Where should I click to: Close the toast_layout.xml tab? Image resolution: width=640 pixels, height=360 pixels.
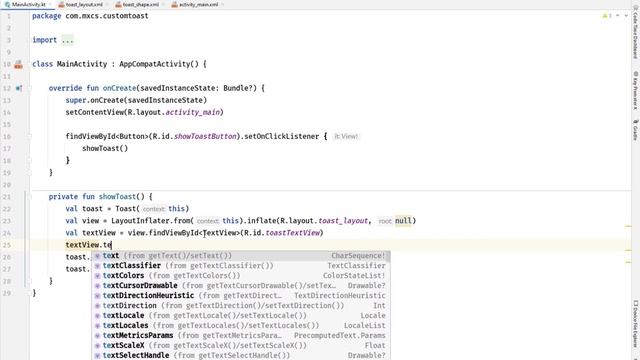tap(107, 4)
